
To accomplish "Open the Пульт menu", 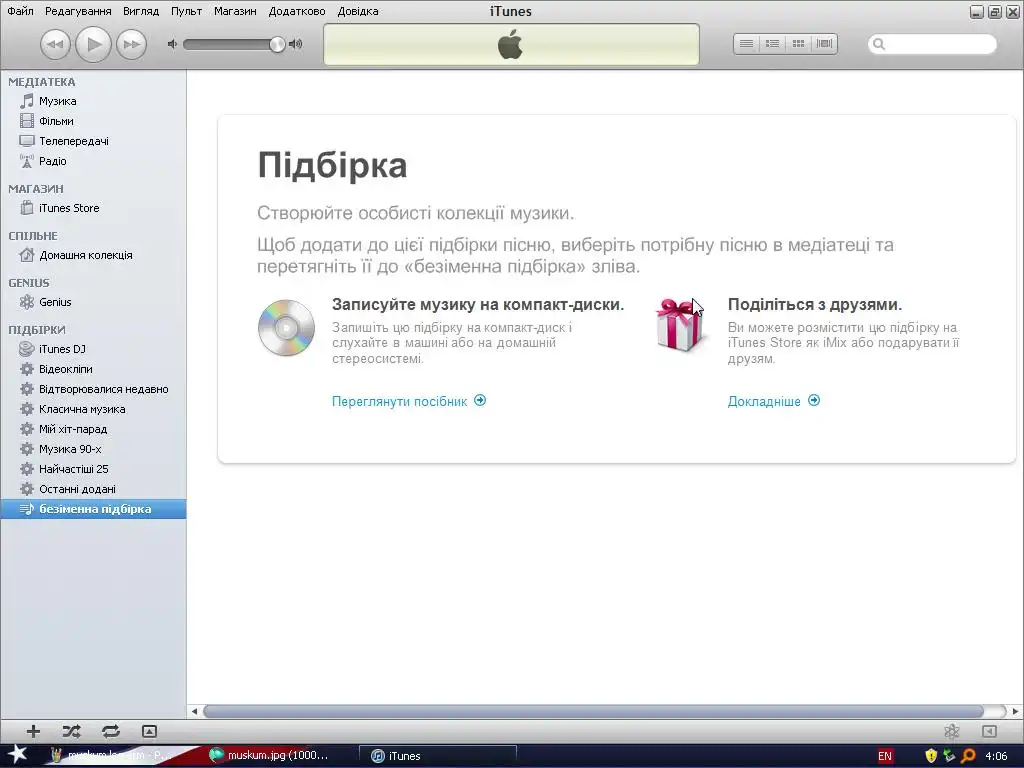I will point(186,11).
